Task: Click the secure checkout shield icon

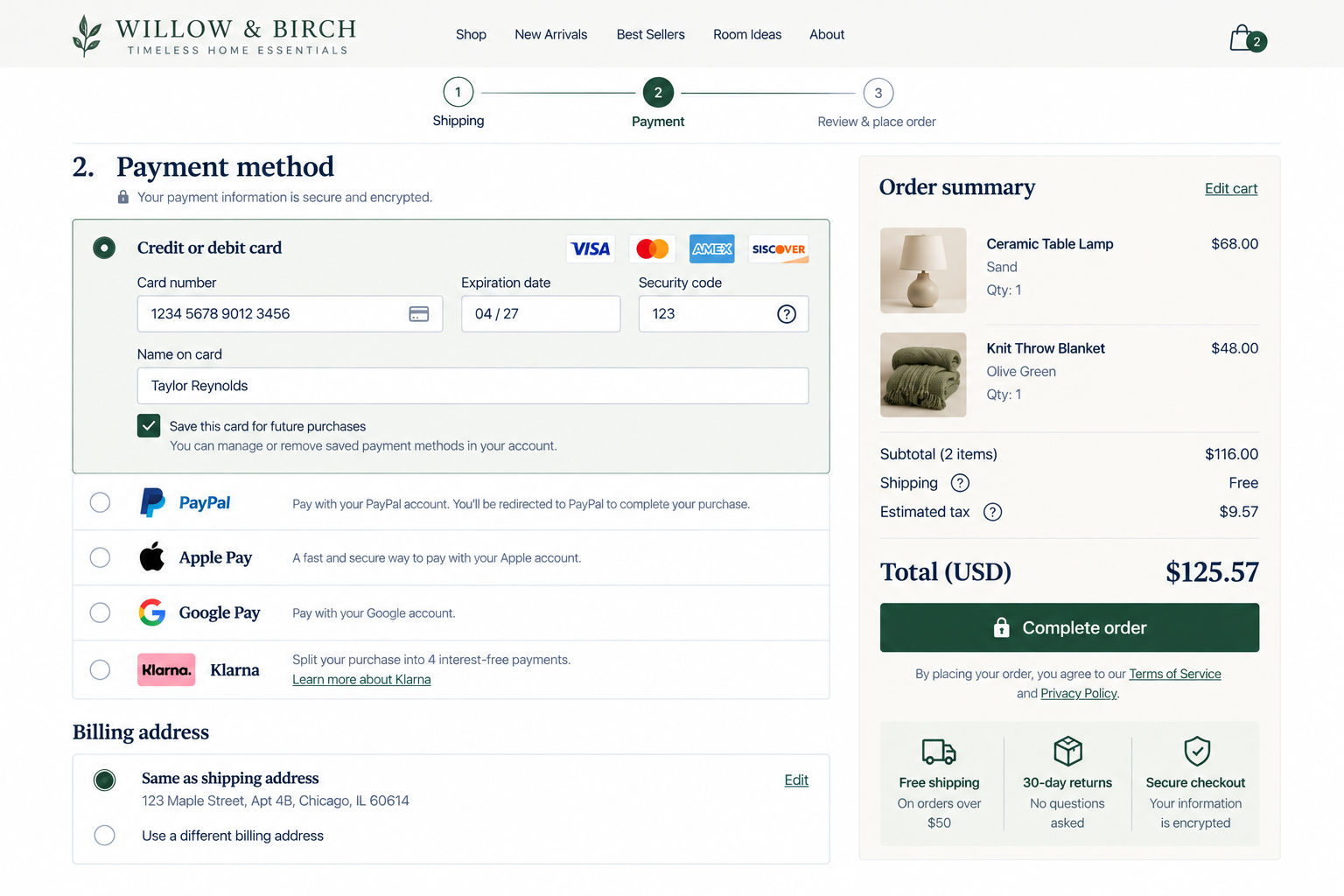Action: tap(1196, 751)
